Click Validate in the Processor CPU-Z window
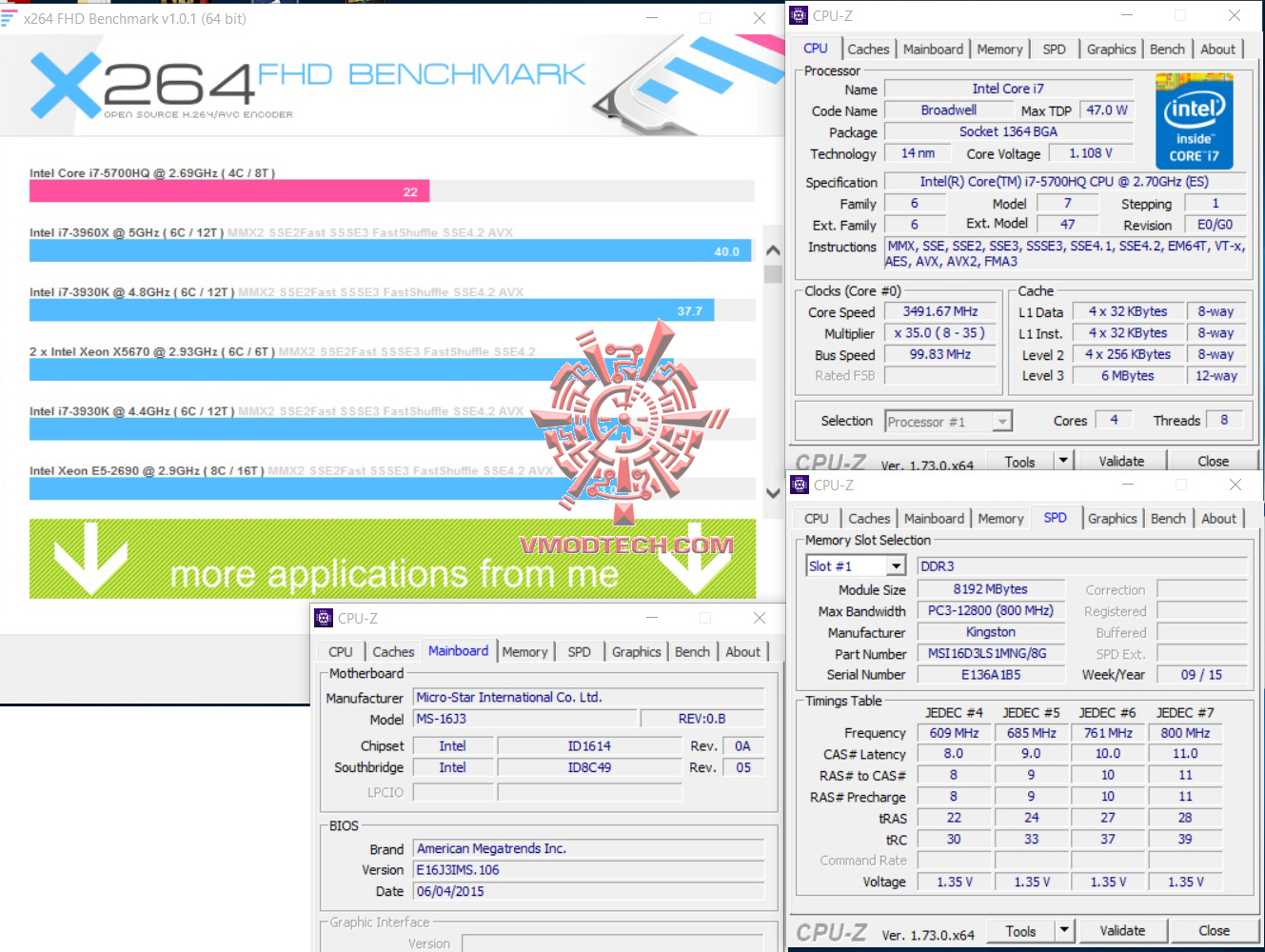This screenshot has height=952, width=1265. click(1121, 461)
